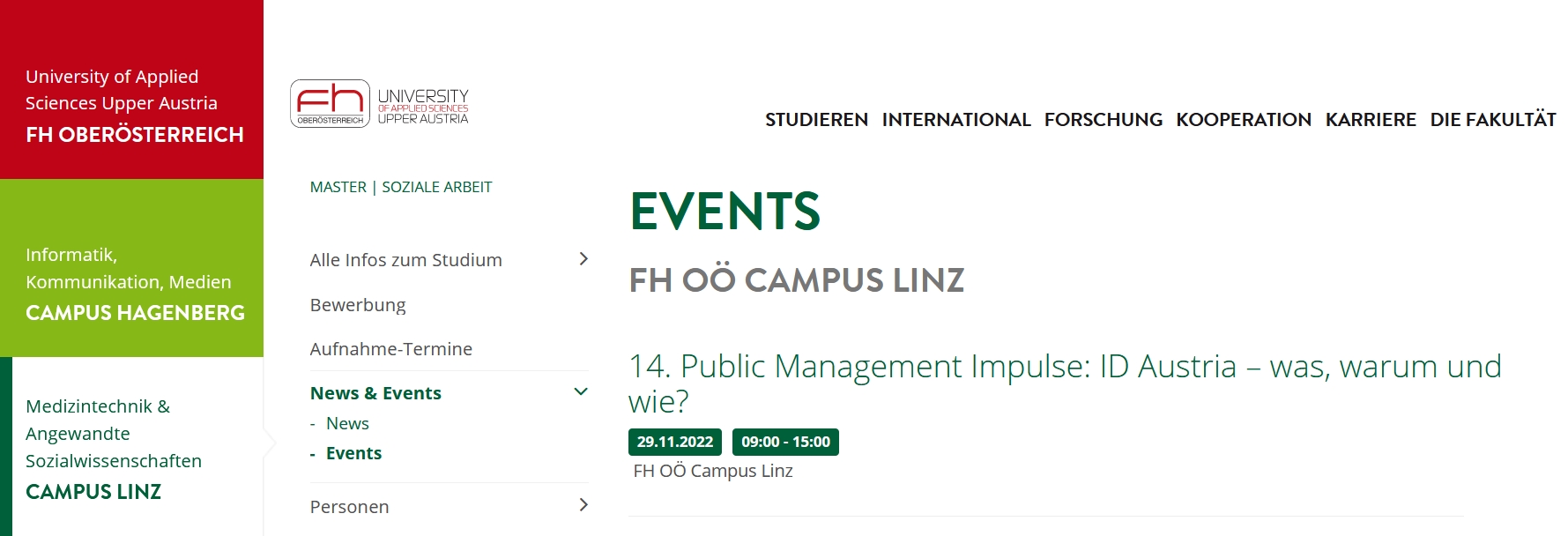Image resolution: width=1568 pixels, height=536 pixels.
Task: Click the 29.11.2022 date badge
Action: tap(675, 442)
